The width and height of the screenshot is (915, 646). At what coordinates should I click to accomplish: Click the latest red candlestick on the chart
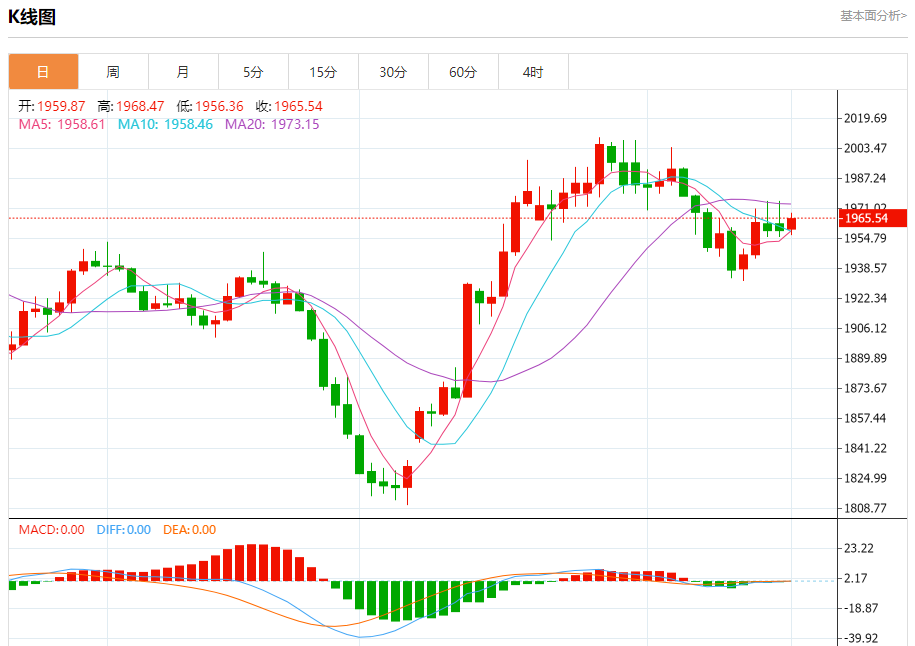click(791, 224)
